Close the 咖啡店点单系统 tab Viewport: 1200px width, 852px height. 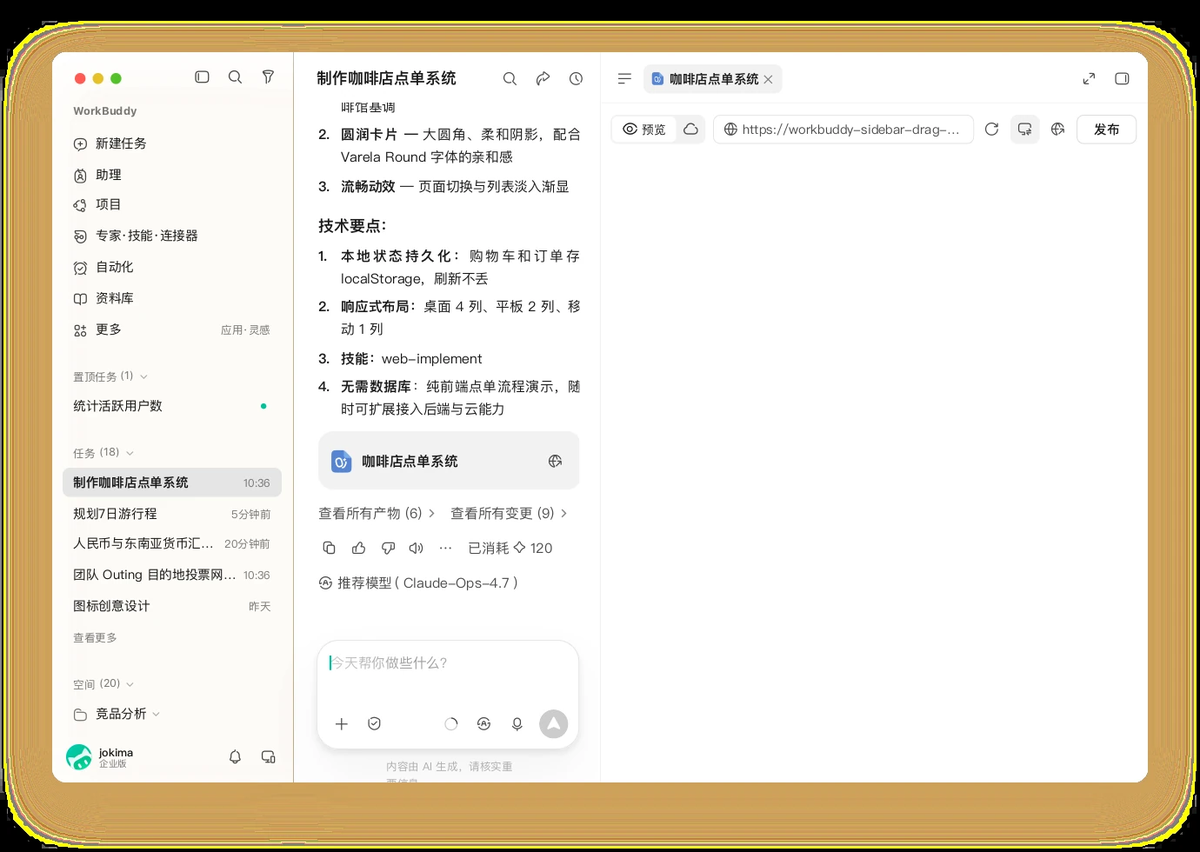pyautogui.click(x=768, y=79)
